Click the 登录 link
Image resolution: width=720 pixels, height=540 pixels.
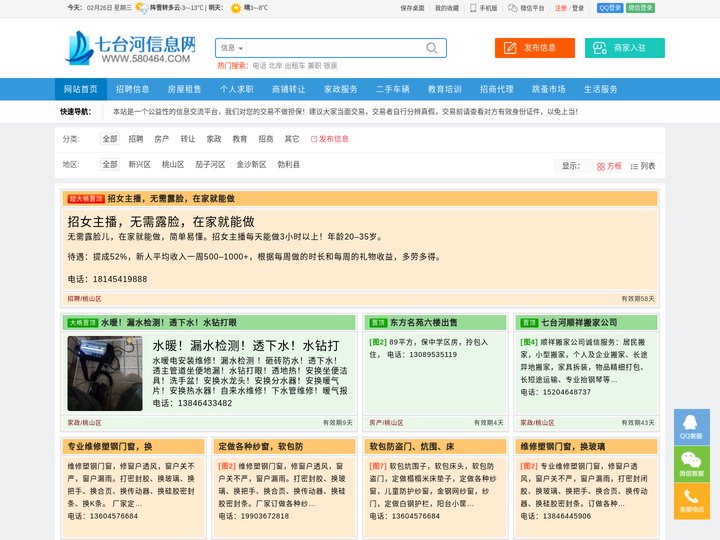pos(578,8)
